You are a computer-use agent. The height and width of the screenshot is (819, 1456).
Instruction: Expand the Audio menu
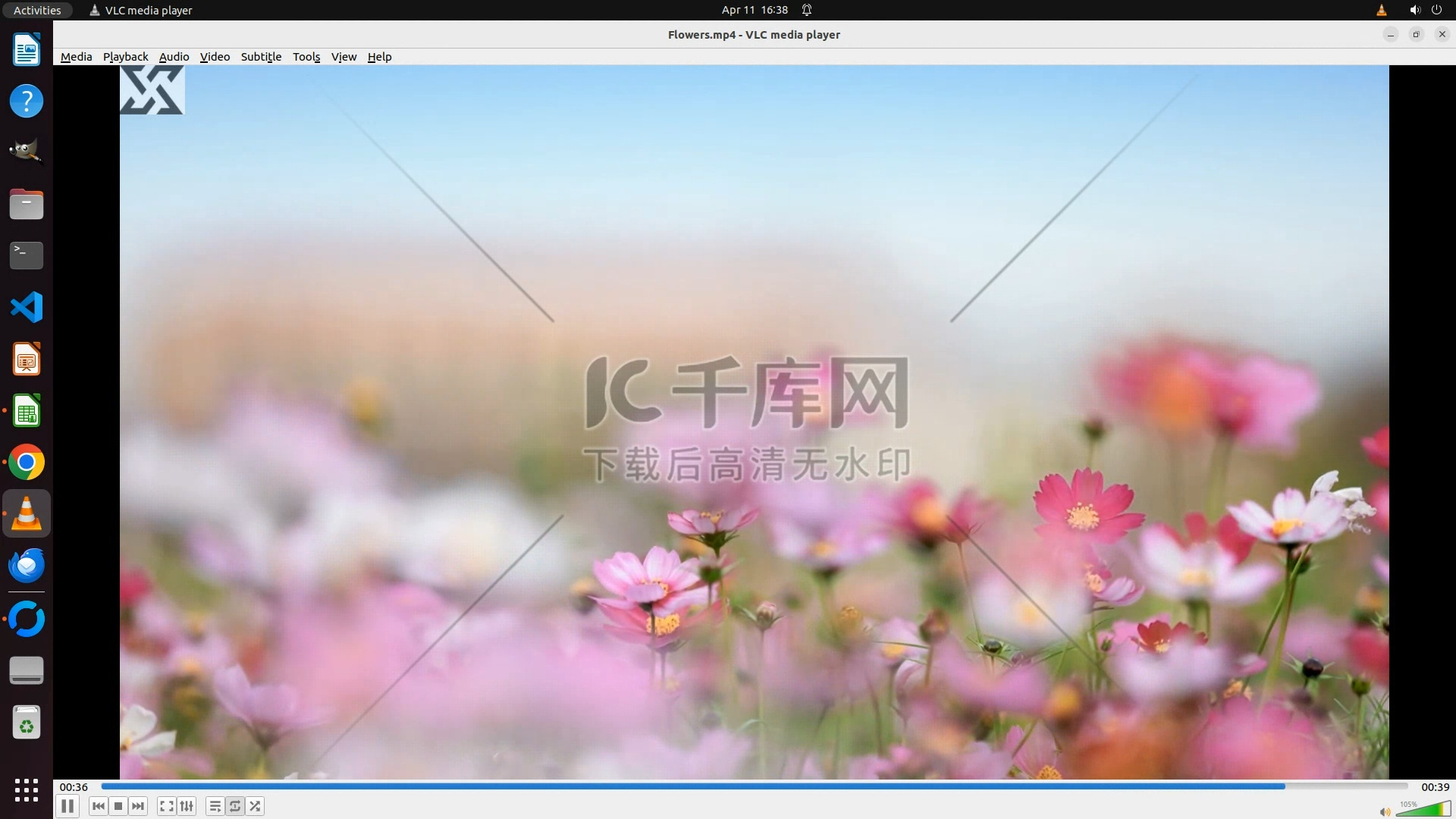click(174, 57)
